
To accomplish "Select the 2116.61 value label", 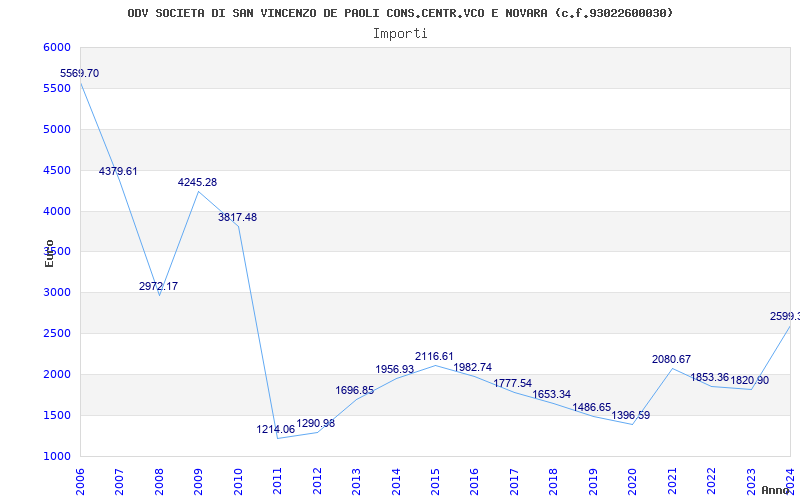I will (434, 357).
